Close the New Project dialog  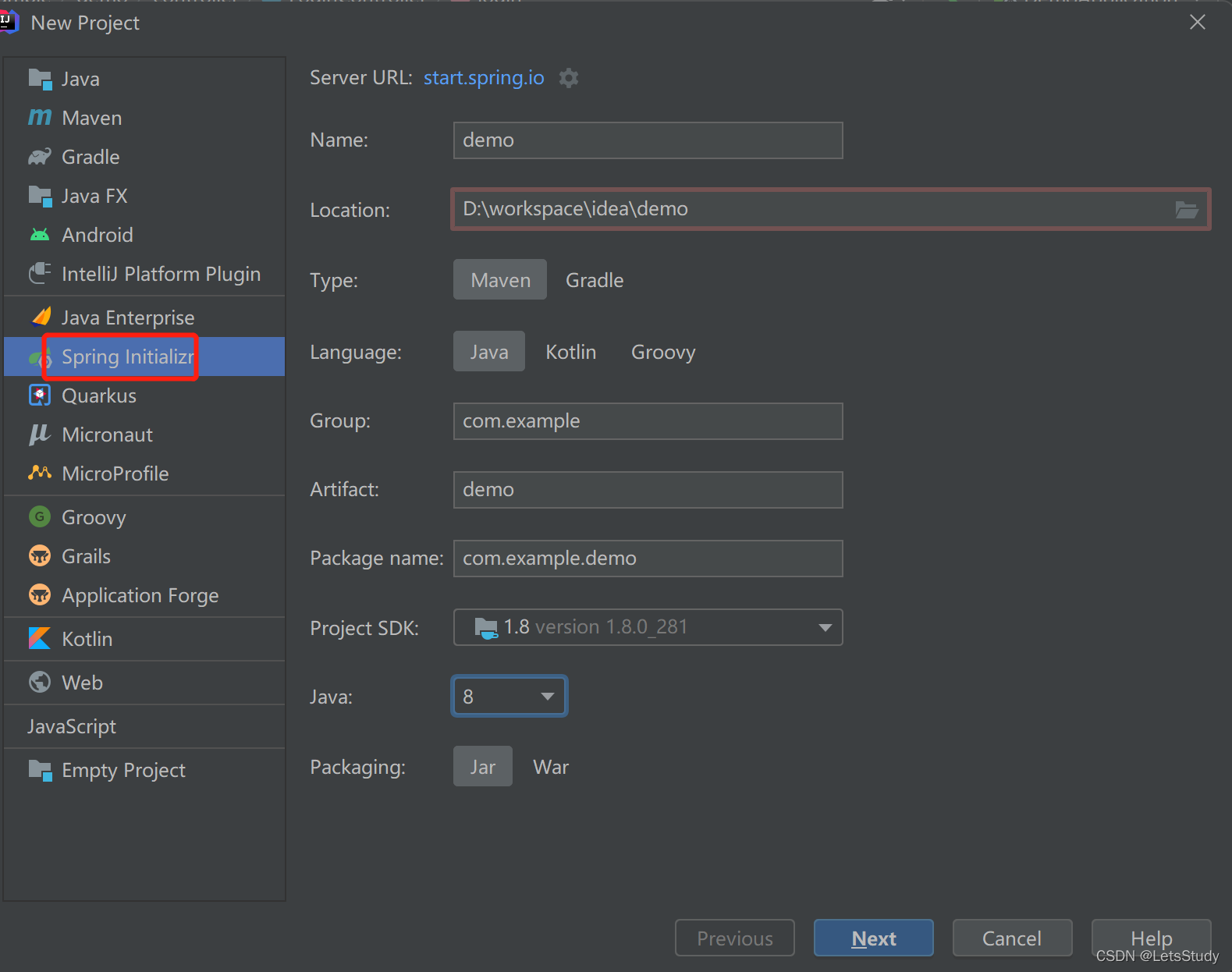(x=1198, y=22)
